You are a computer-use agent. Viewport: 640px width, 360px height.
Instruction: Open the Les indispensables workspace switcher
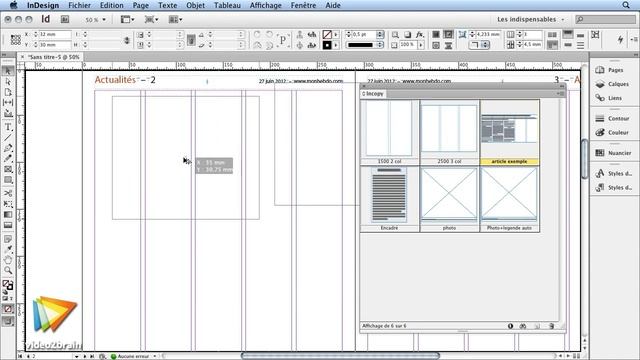(530, 19)
